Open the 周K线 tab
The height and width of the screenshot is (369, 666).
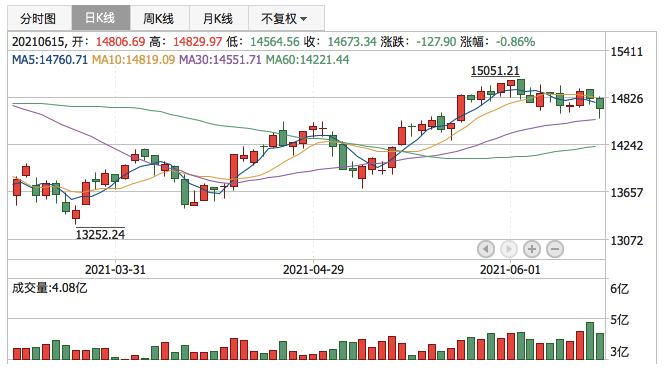[x=159, y=18]
